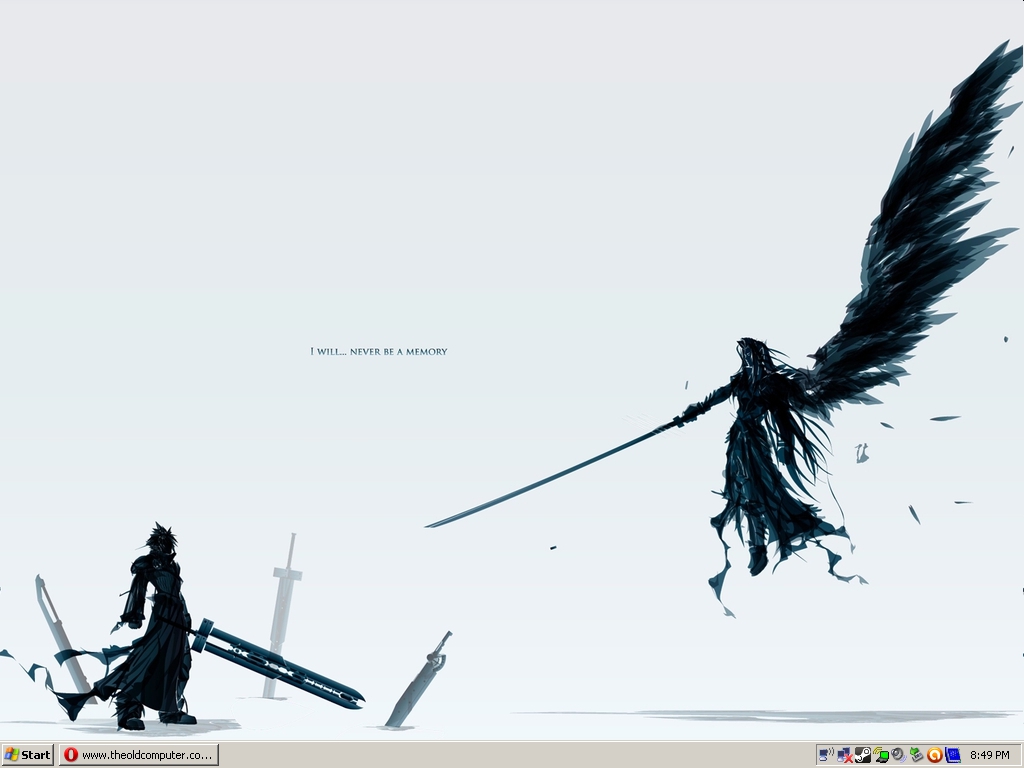1024x768 pixels.
Task: Click the pale upright sword stuck in ground
Action: point(283,610)
